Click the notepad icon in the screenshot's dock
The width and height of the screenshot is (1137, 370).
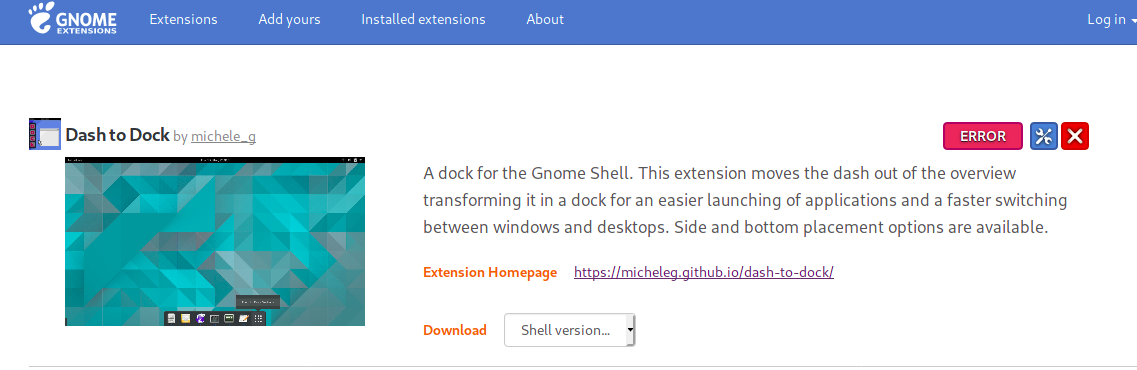point(244,318)
